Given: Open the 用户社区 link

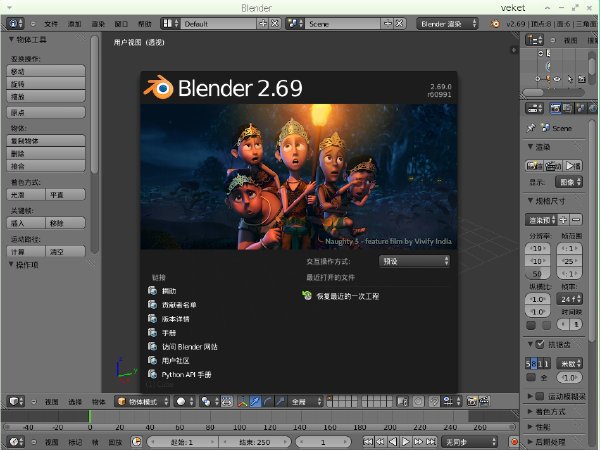Looking at the screenshot, I should (x=175, y=360).
